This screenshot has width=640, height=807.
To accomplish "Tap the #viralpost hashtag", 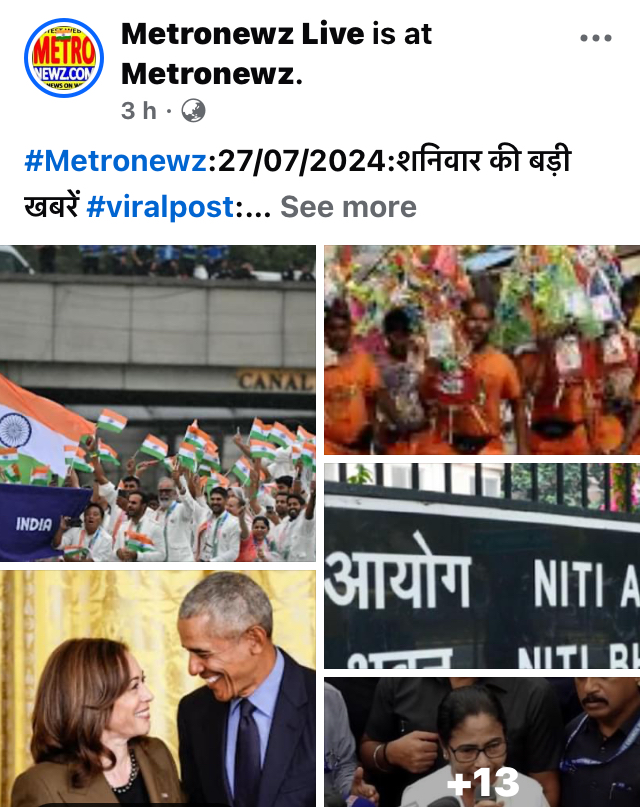I will click(161, 207).
